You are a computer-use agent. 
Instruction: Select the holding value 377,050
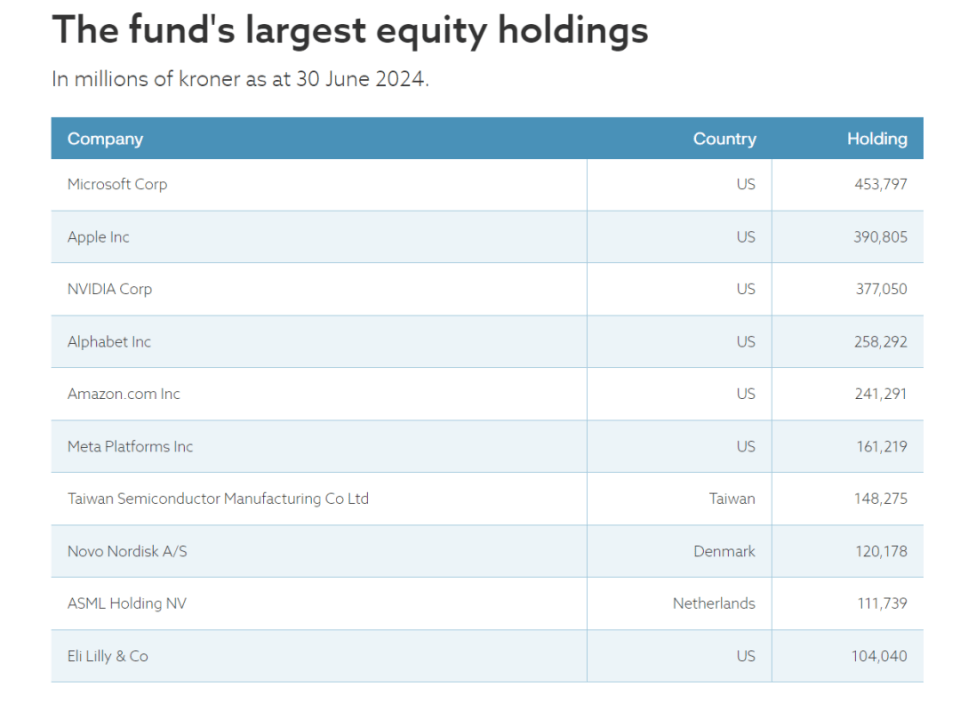click(x=880, y=289)
